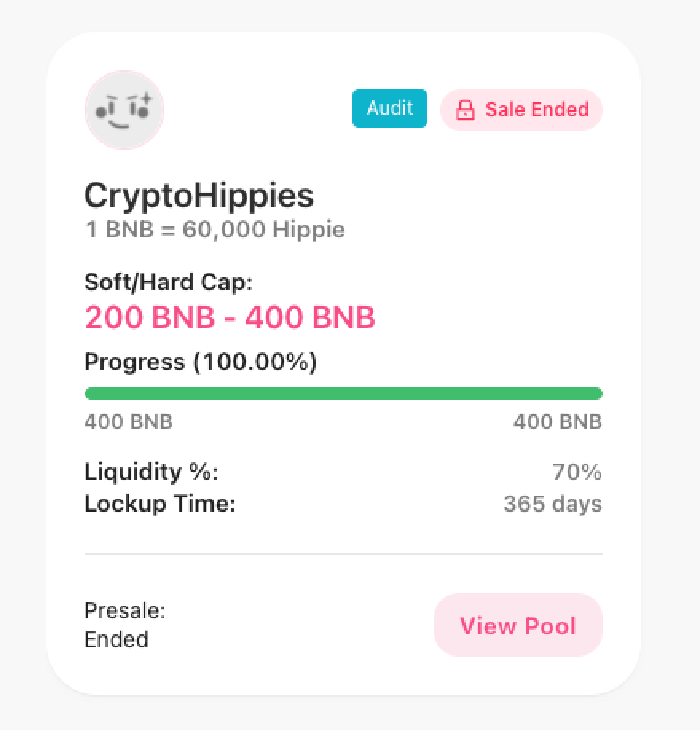Click the CryptoHippies smiley face logo
Image resolution: width=700 pixels, height=730 pixels.
click(125, 110)
